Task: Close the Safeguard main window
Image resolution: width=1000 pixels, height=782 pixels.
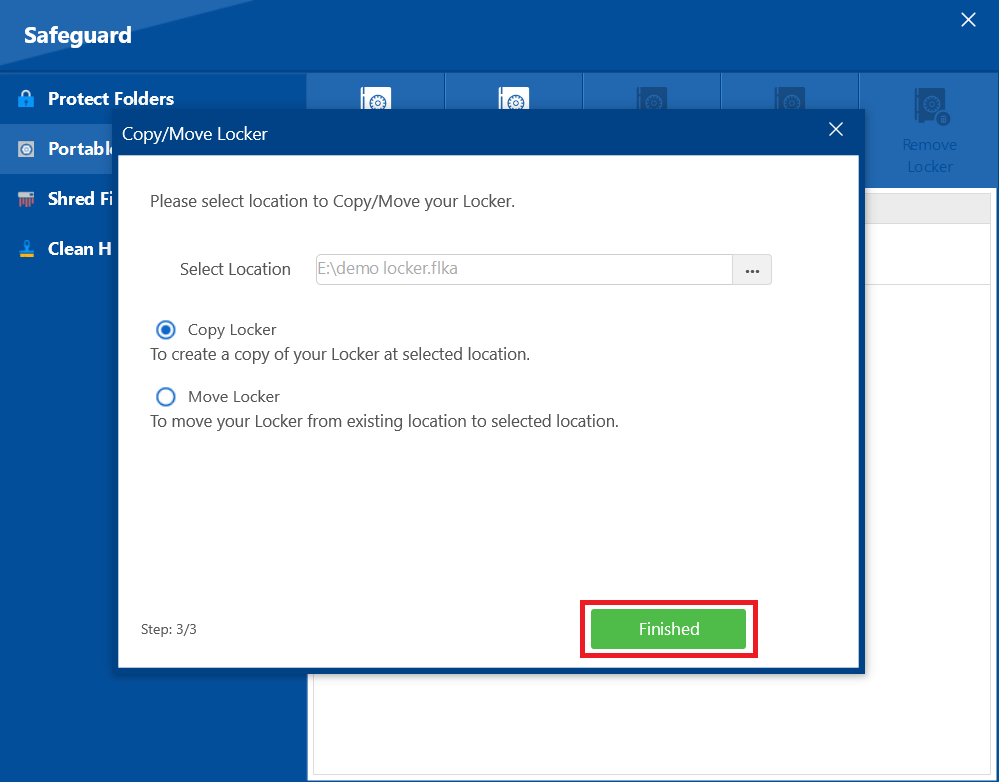Action: [968, 20]
